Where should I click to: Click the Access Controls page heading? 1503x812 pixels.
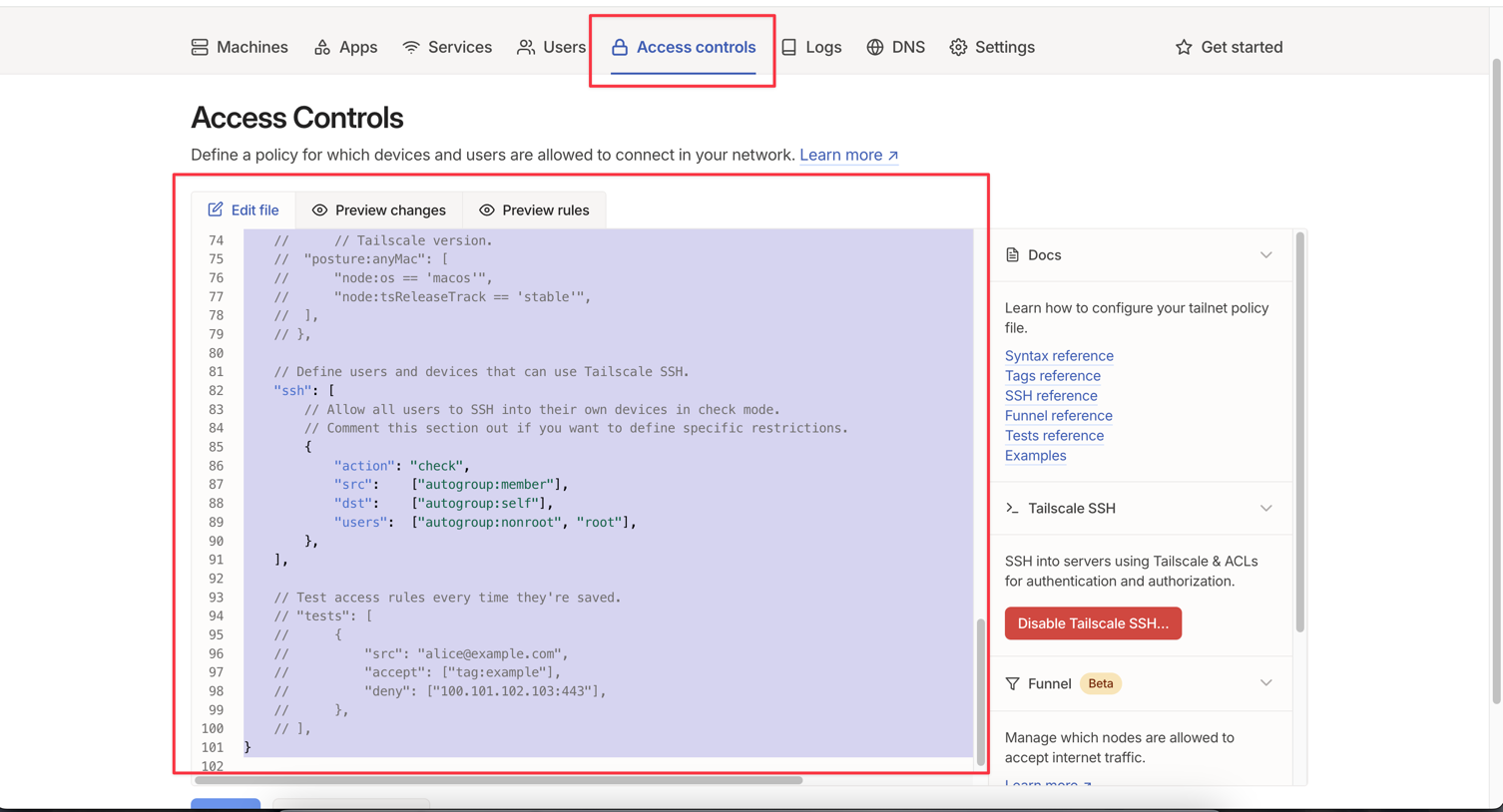297,118
